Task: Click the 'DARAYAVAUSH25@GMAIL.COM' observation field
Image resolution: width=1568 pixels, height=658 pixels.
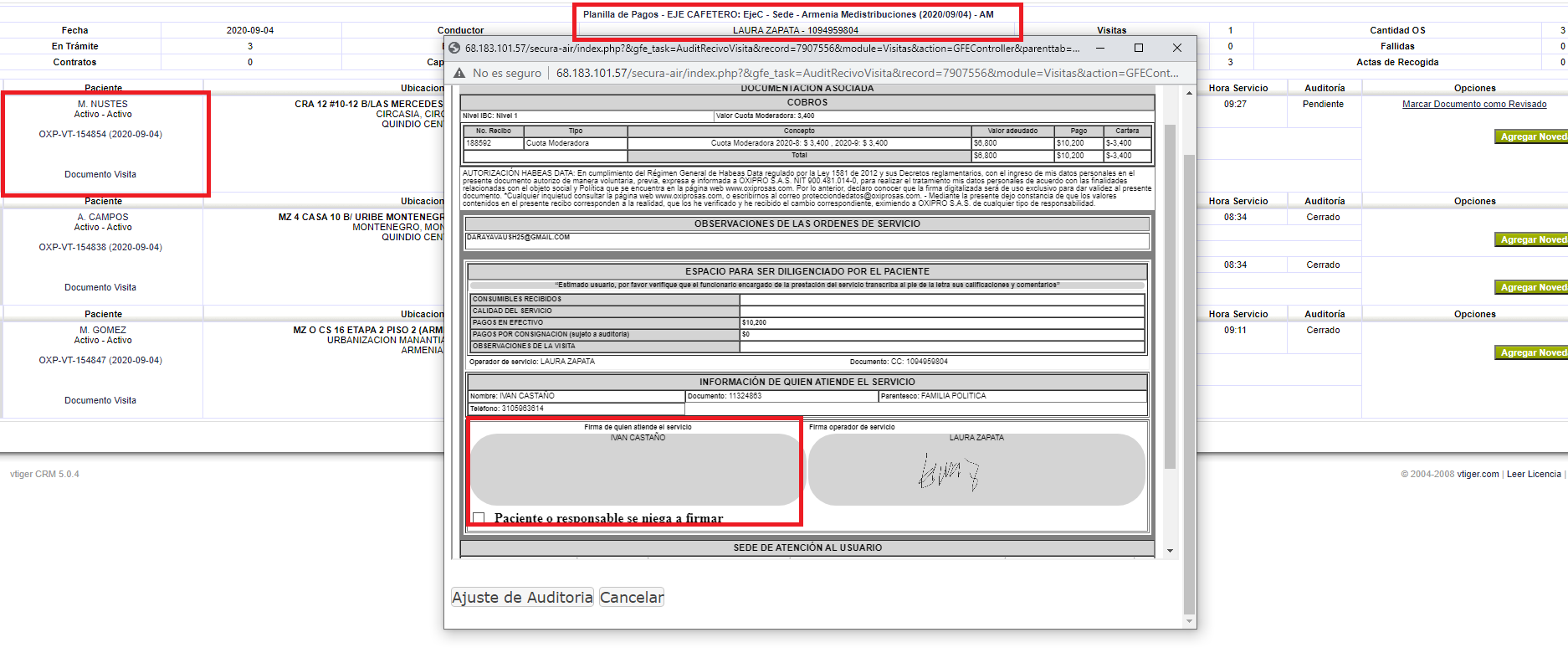Action: click(x=807, y=240)
